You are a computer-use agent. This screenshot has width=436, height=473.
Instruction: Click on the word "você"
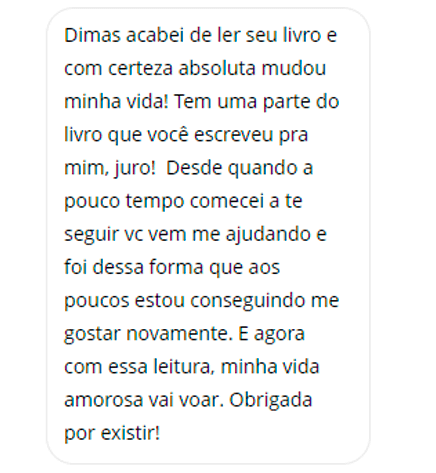pos(168,134)
